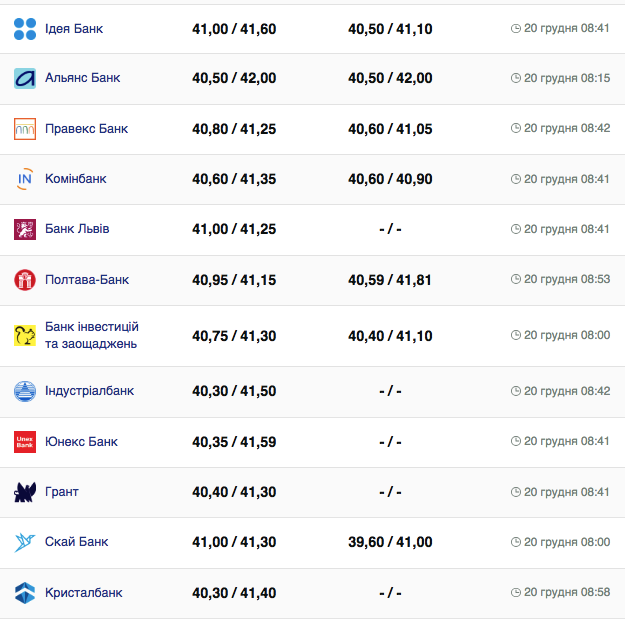The width and height of the screenshot is (631, 622).
Task: Open the Ідея Банк link
Action: [74, 28]
